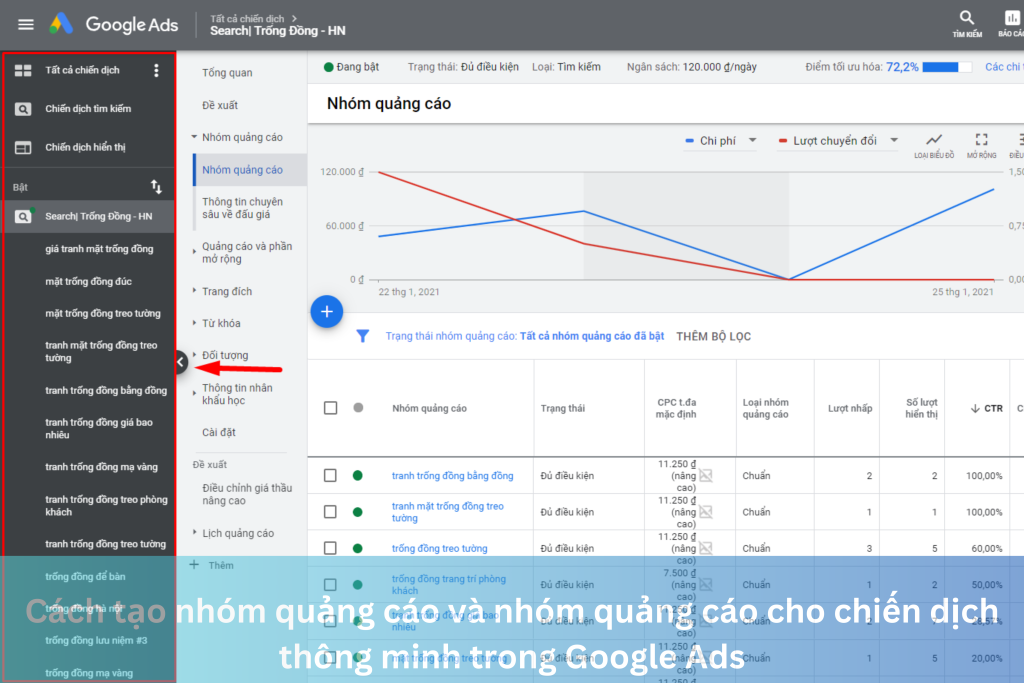This screenshot has width=1024, height=683.
Task: Change chart type via Loại biểu đồ icon
Action: 934,140
